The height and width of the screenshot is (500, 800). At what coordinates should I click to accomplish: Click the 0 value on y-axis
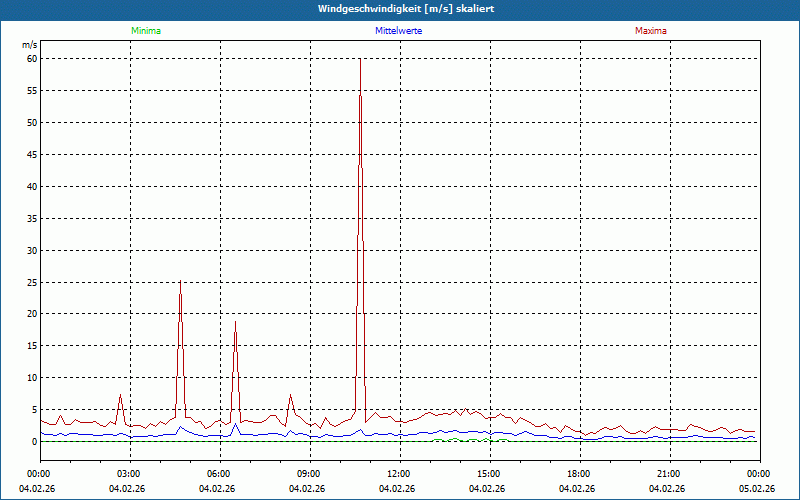point(33,441)
